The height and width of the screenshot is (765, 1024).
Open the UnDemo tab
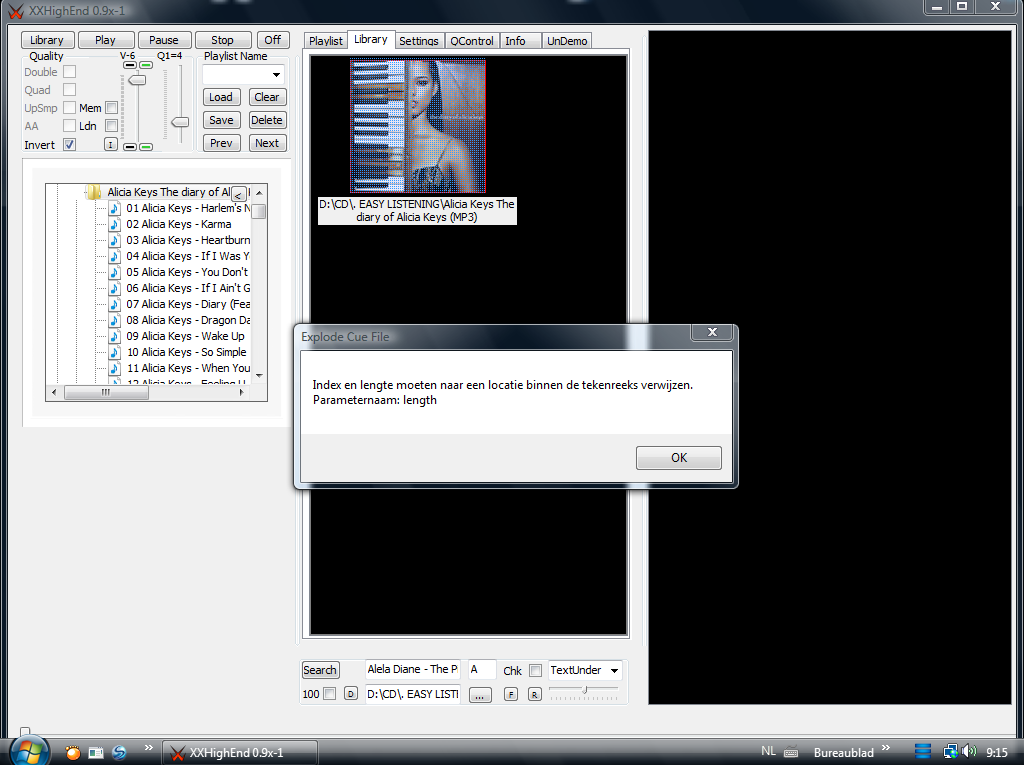coord(567,41)
